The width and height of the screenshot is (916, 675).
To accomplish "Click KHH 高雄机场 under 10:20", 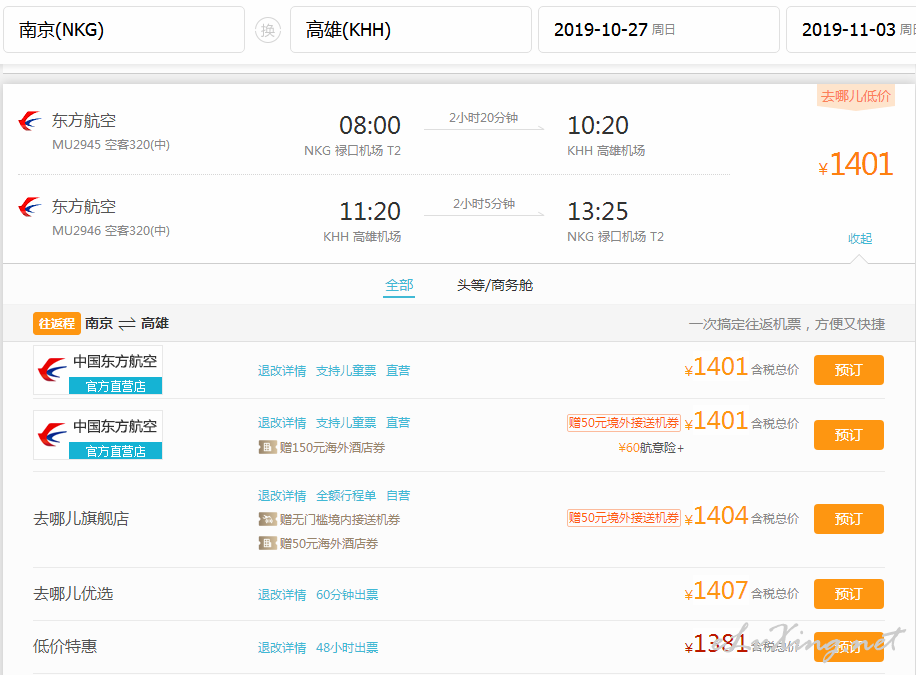I will click(606, 151).
